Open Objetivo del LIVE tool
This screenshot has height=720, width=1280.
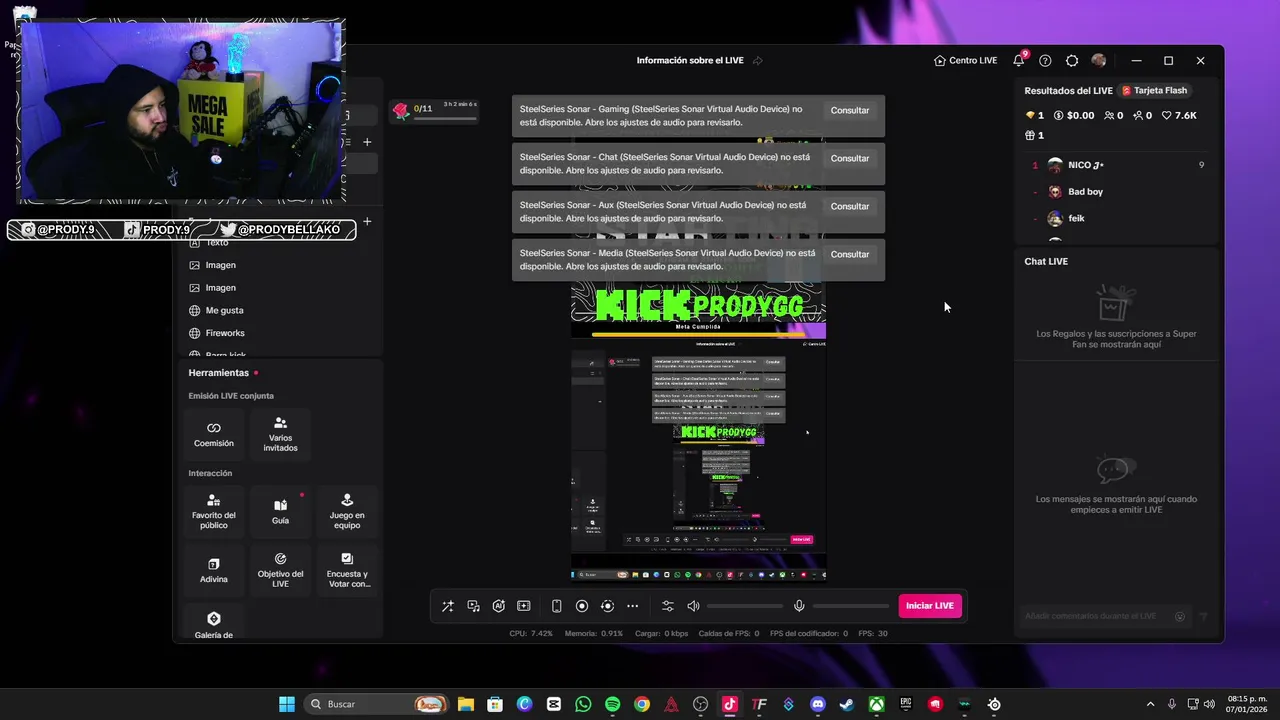click(x=280, y=571)
